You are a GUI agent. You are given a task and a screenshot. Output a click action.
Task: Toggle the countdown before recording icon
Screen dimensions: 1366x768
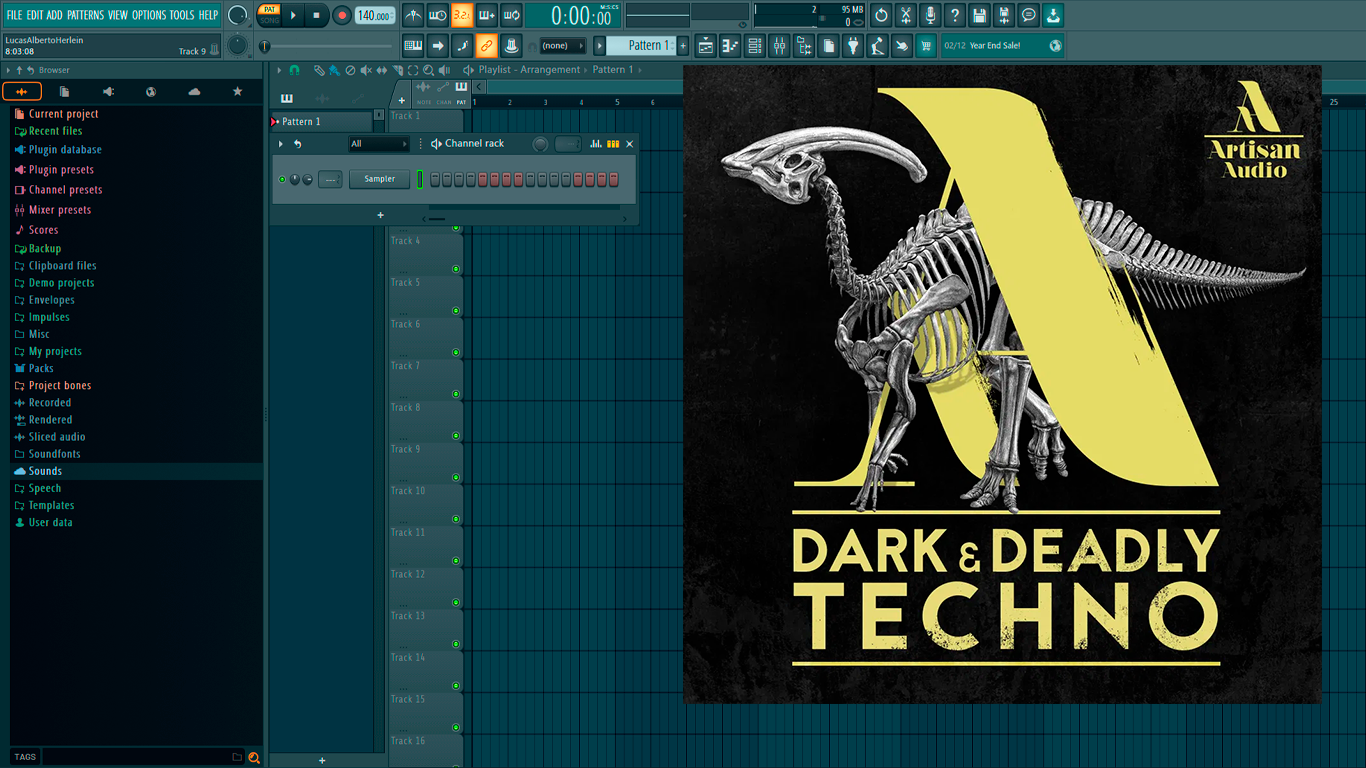click(462, 15)
